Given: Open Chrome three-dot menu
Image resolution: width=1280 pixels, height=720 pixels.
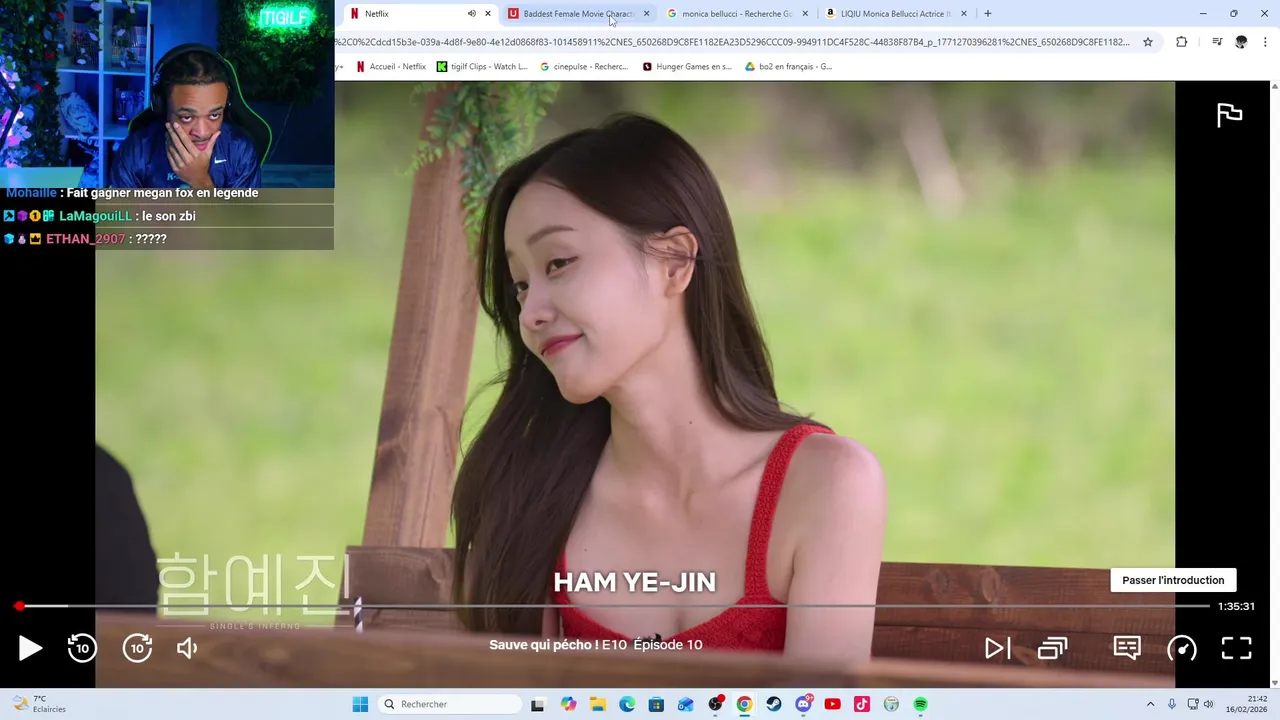Looking at the screenshot, I should (x=1266, y=42).
